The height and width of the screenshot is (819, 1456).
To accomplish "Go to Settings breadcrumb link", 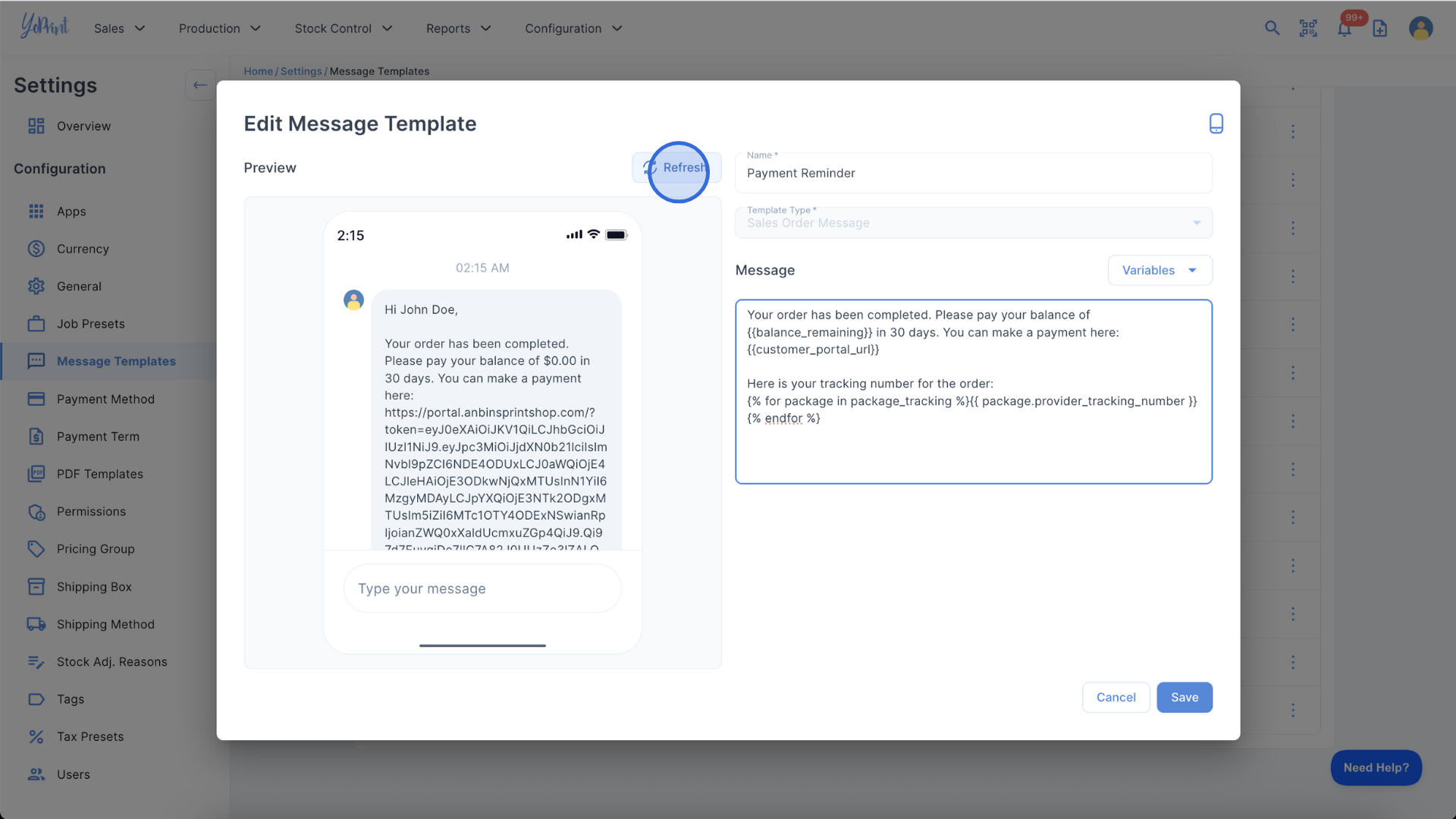I will [x=301, y=71].
